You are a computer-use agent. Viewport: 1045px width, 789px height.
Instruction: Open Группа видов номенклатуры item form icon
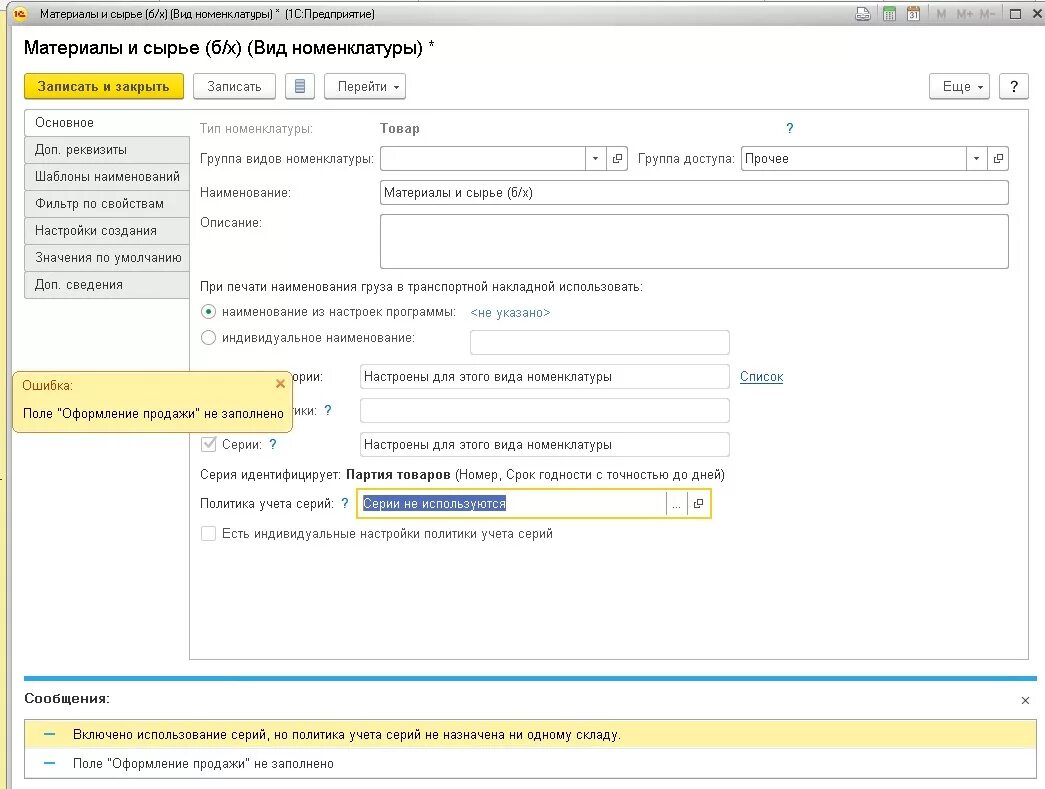(617, 159)
